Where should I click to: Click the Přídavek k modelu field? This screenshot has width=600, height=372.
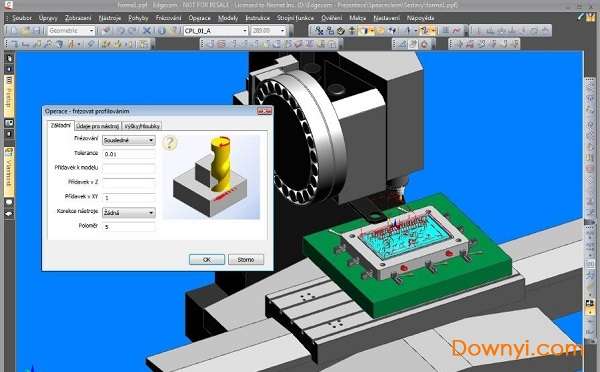[129, 168]
